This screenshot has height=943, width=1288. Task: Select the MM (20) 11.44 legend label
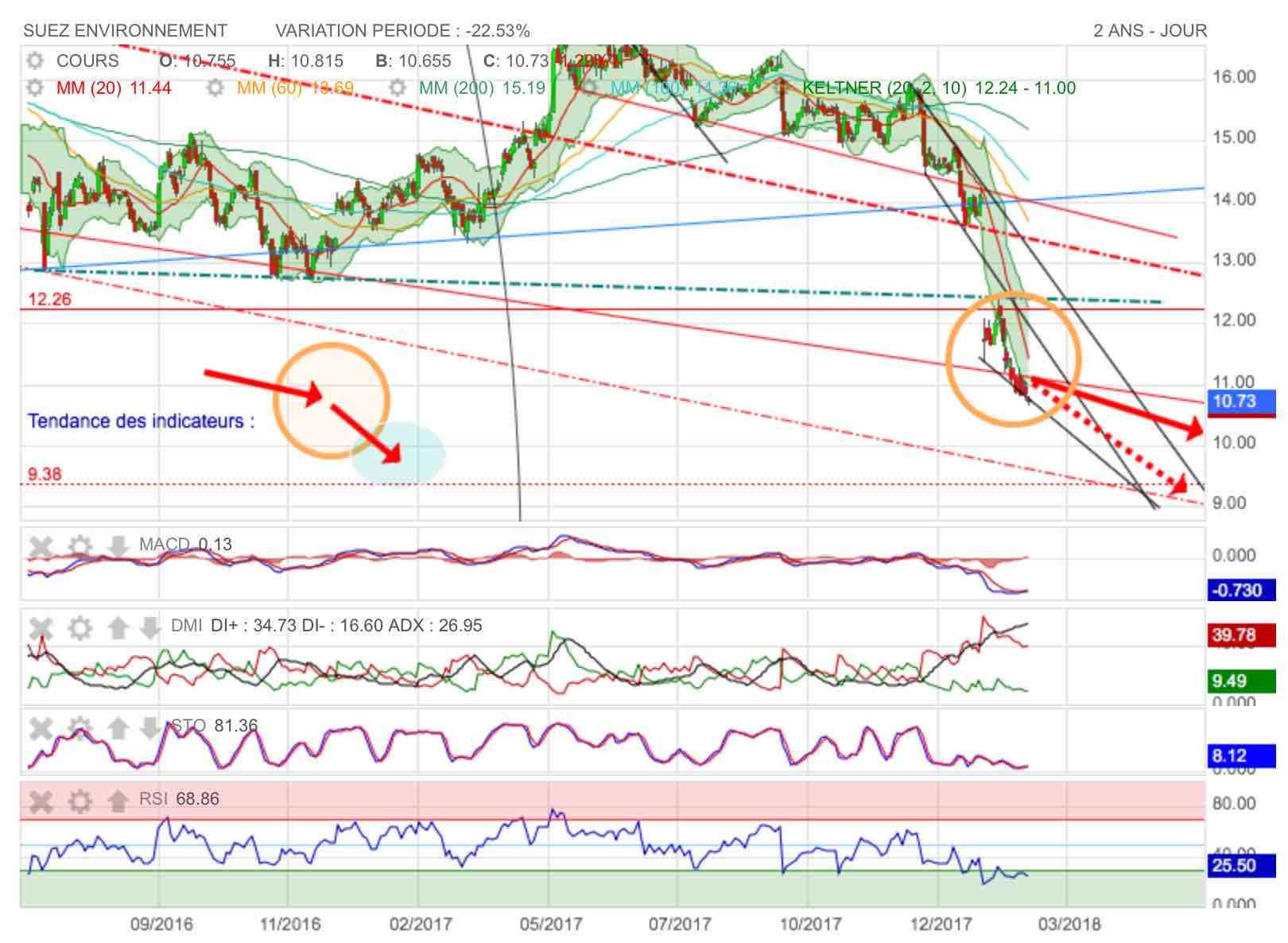[114, 87]
